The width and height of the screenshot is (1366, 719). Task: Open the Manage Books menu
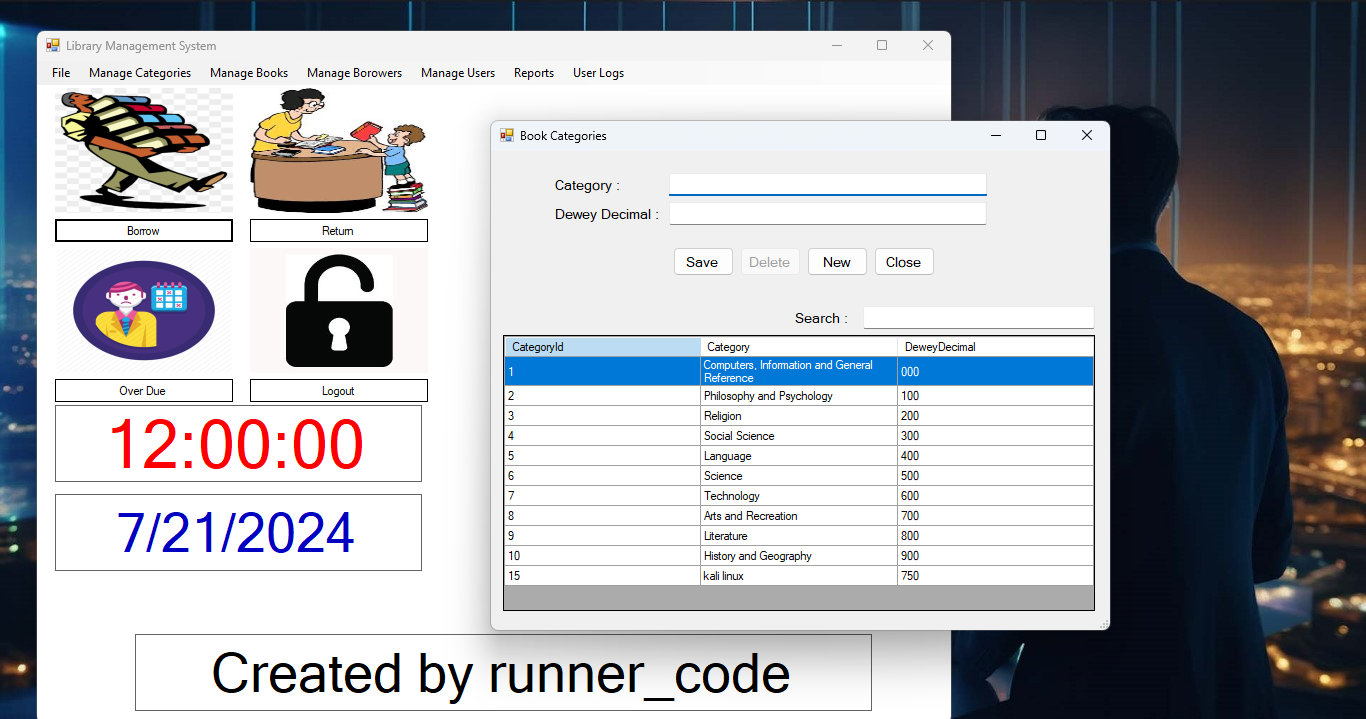pos(249,73)
